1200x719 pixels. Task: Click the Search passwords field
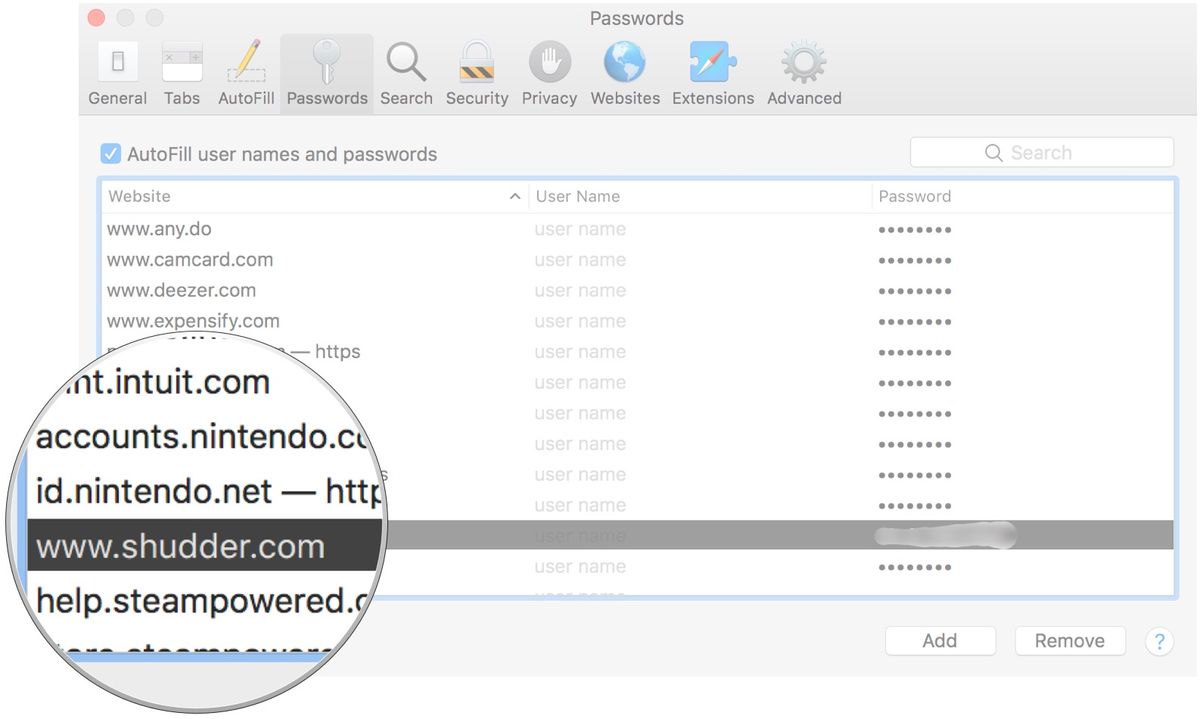click(x=1041, y=152)
